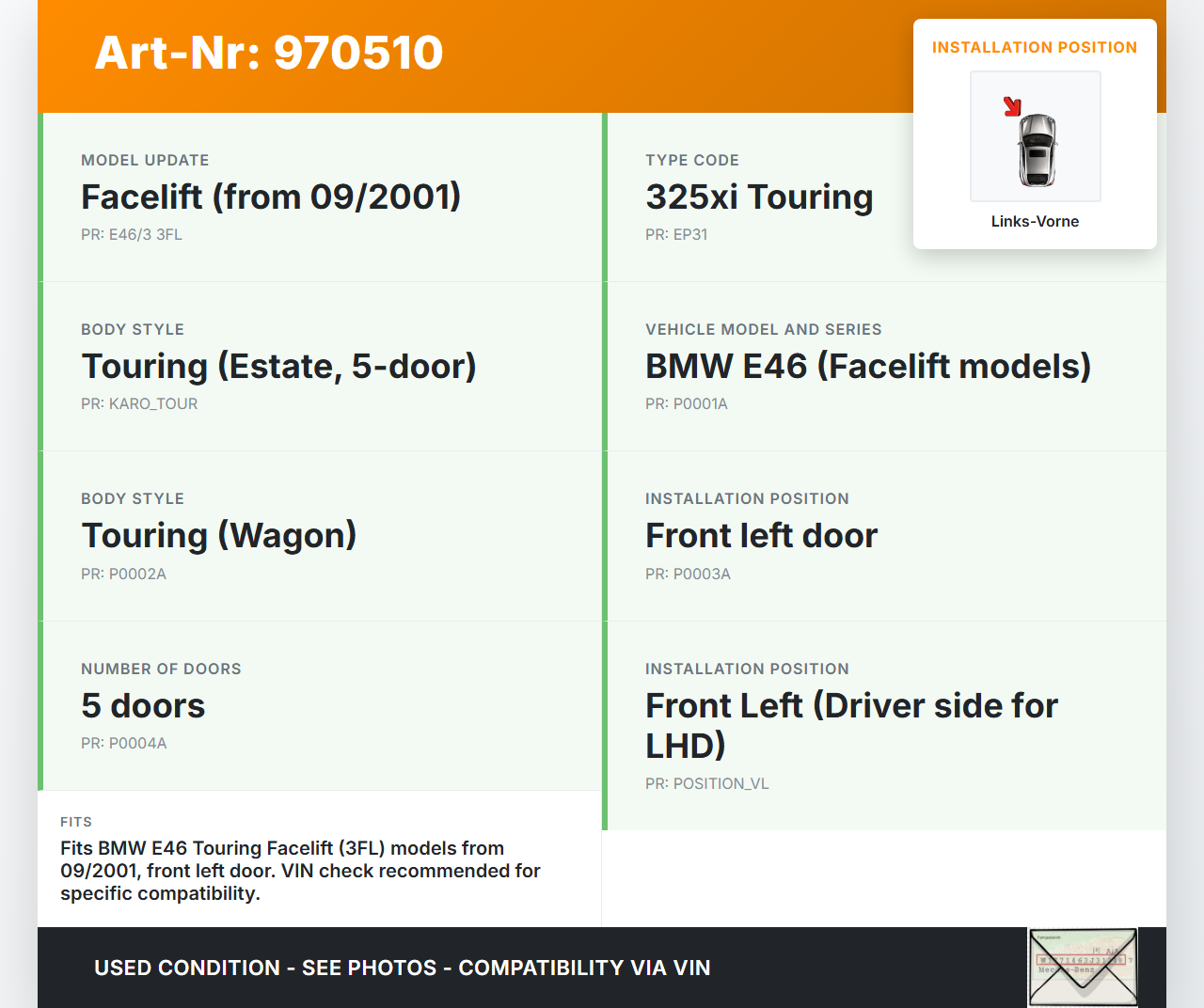The height and width of the screenshot is (1008, 1204).
Task: Click 'BODY STYLE' label above Touring (Estate, 5-door)
Action: tap(133, 329)
